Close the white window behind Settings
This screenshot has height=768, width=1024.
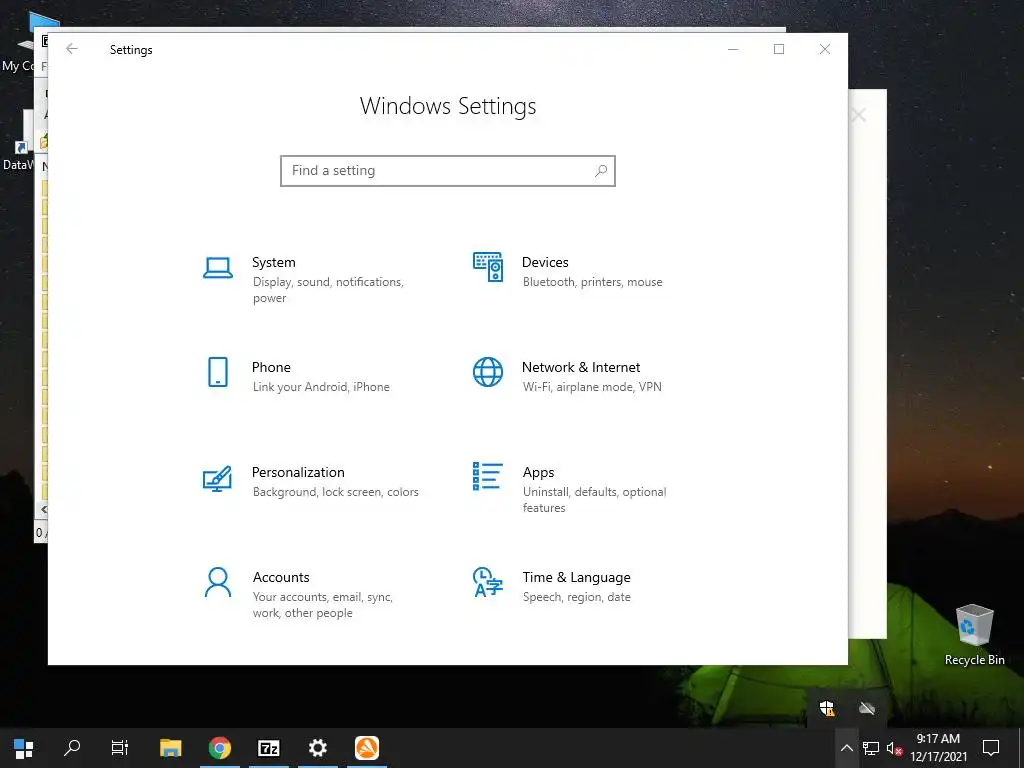click(x=859, y=116)
